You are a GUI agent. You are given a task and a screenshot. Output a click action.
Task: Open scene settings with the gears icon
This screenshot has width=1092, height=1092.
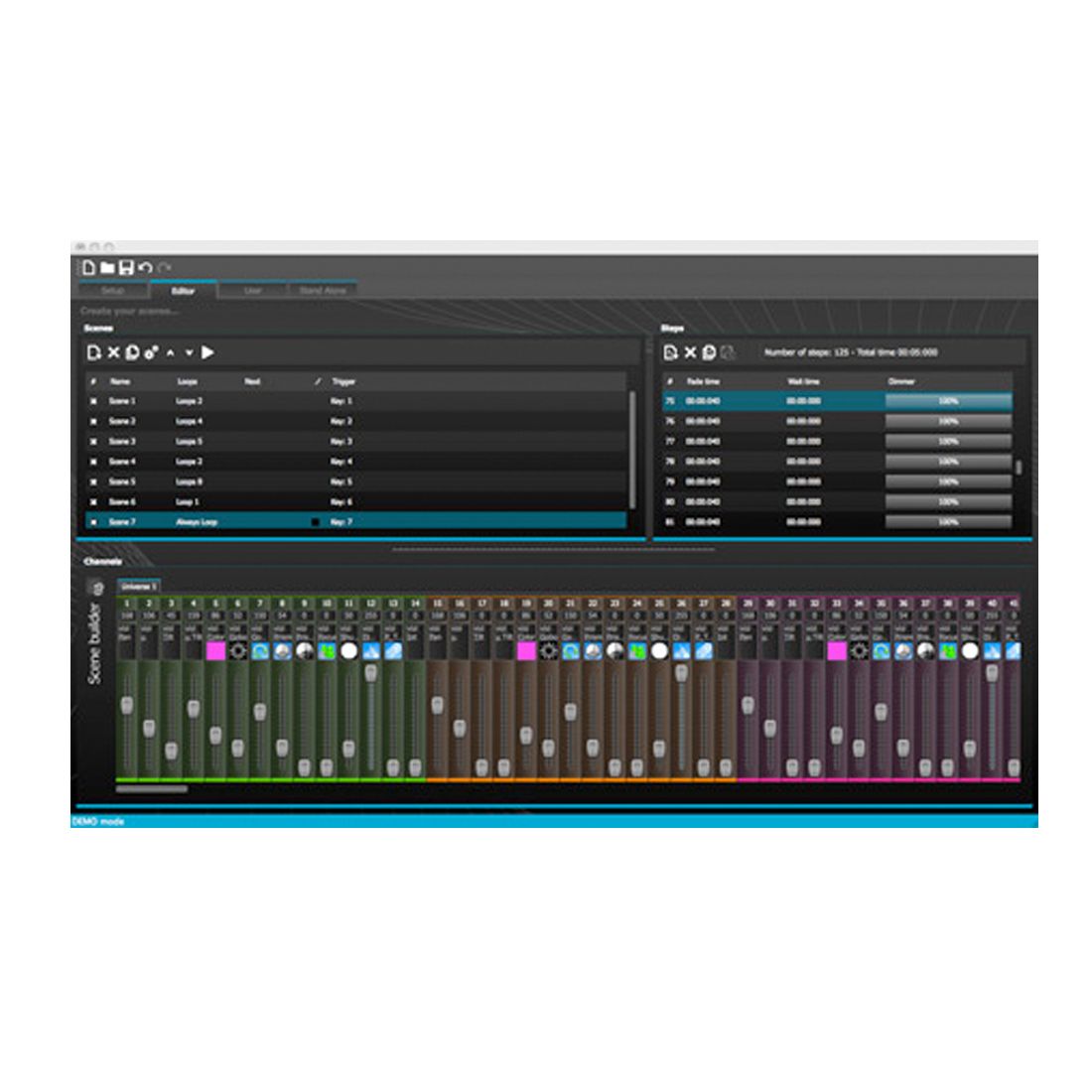pyautogui.click(x=151, y=352)
